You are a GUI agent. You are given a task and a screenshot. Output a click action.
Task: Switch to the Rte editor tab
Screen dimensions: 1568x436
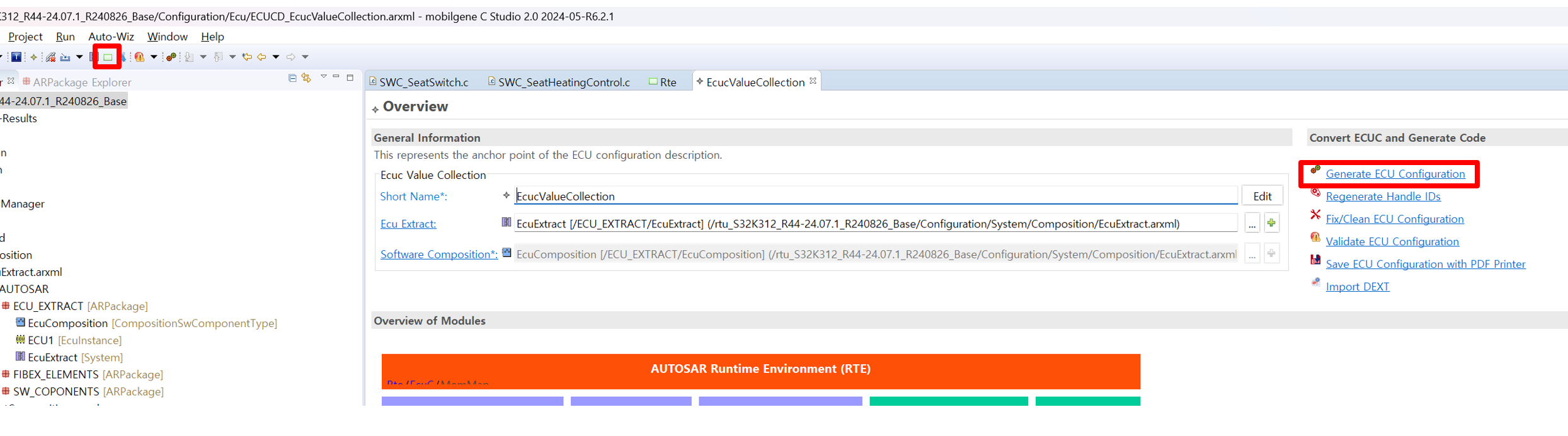click(x=668, y=83)
